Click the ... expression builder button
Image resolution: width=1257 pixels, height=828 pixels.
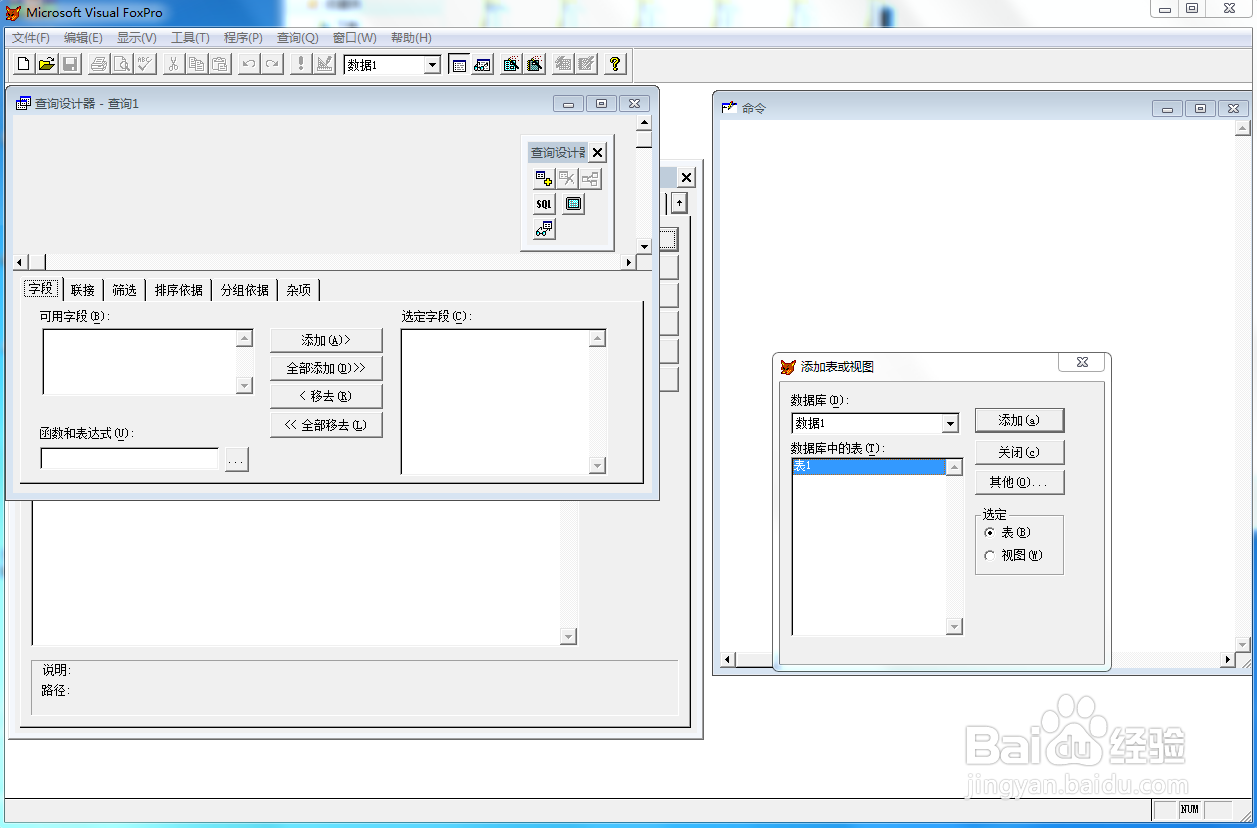(236, 460)
